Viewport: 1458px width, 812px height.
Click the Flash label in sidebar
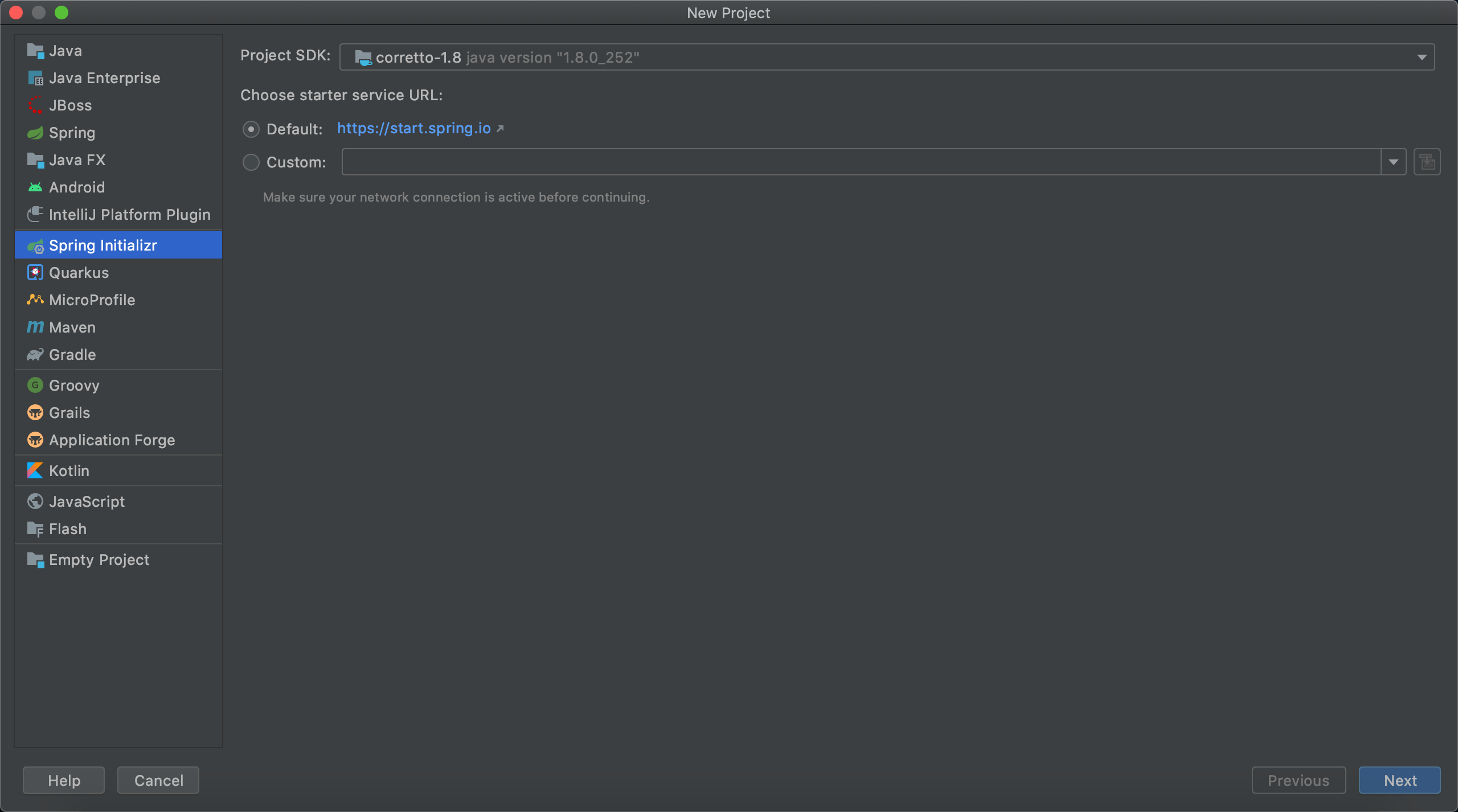coord(68,529)
